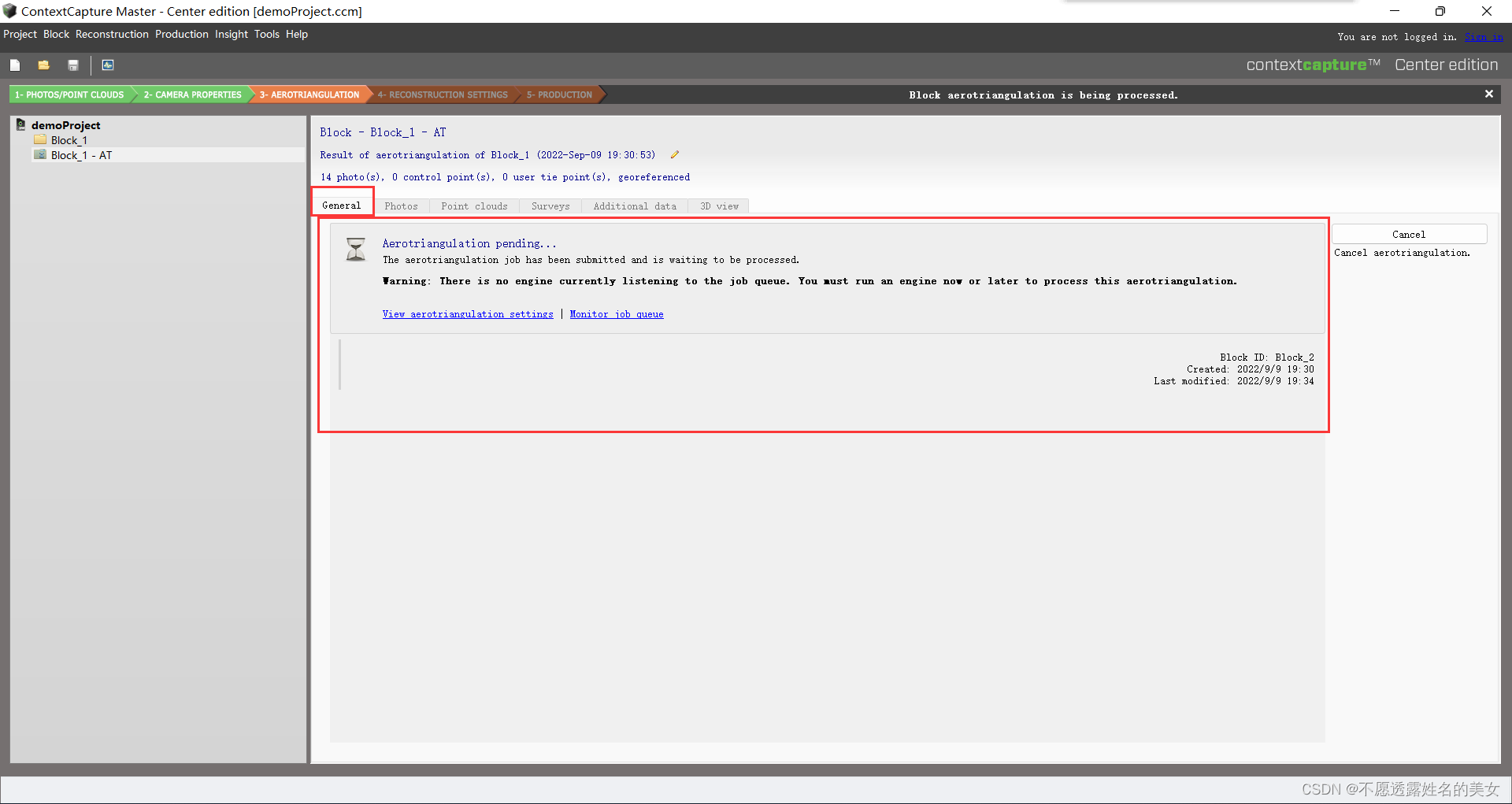The height and width of the screenshot is (804, 1512).
Task: Switch to the Point clouds tab
Action: click(475, 206)
